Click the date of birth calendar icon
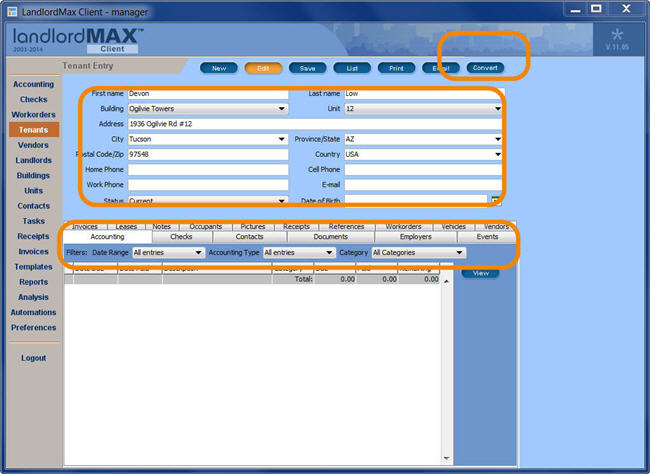 click(495, 201)
